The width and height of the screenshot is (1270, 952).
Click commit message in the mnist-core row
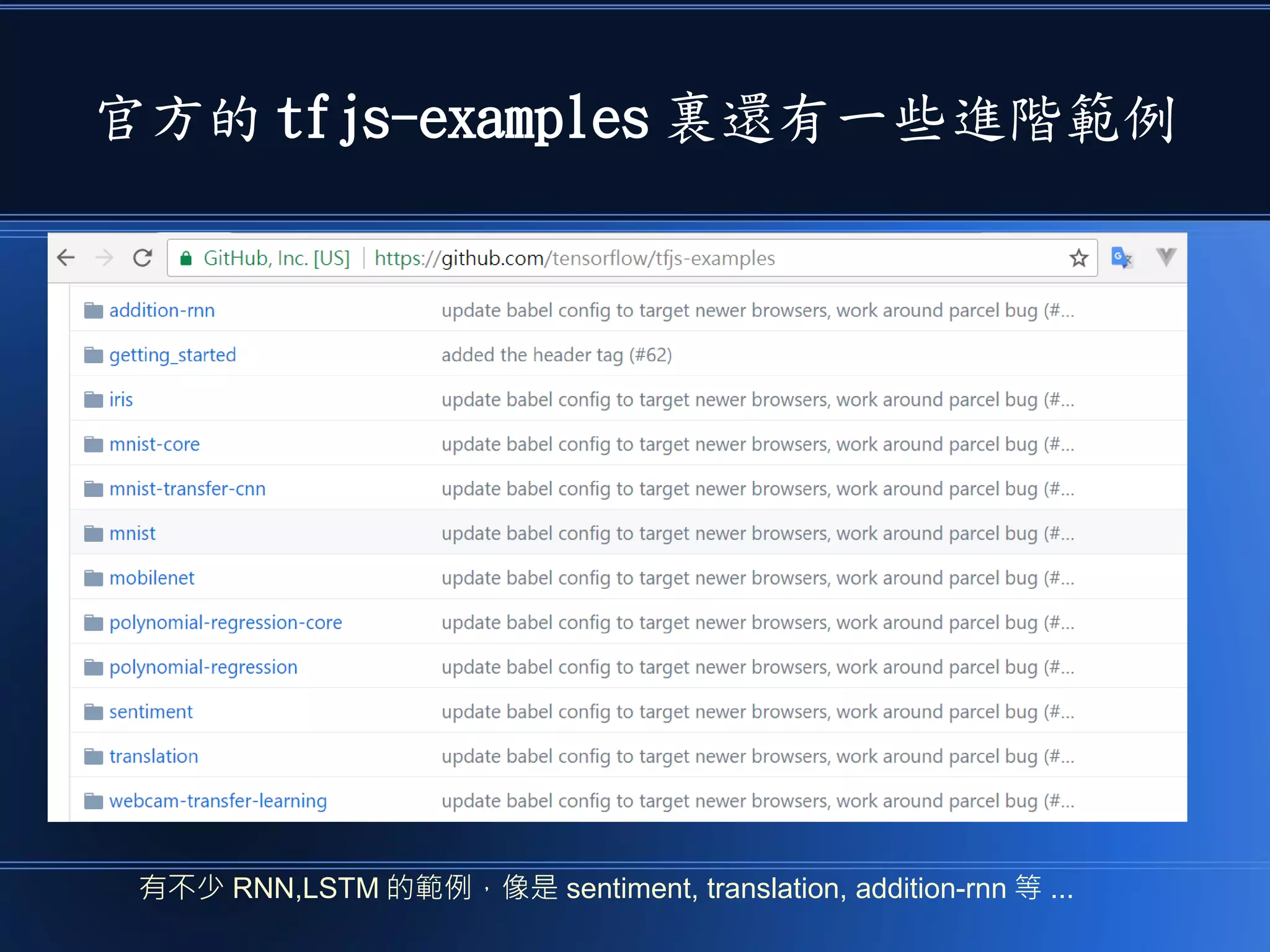pyautogui.click(x=758, y=444)
